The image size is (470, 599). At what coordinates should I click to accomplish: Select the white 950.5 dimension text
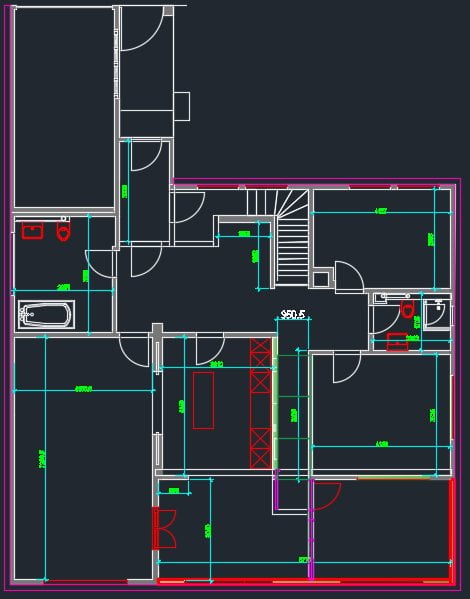click(293, 314)
